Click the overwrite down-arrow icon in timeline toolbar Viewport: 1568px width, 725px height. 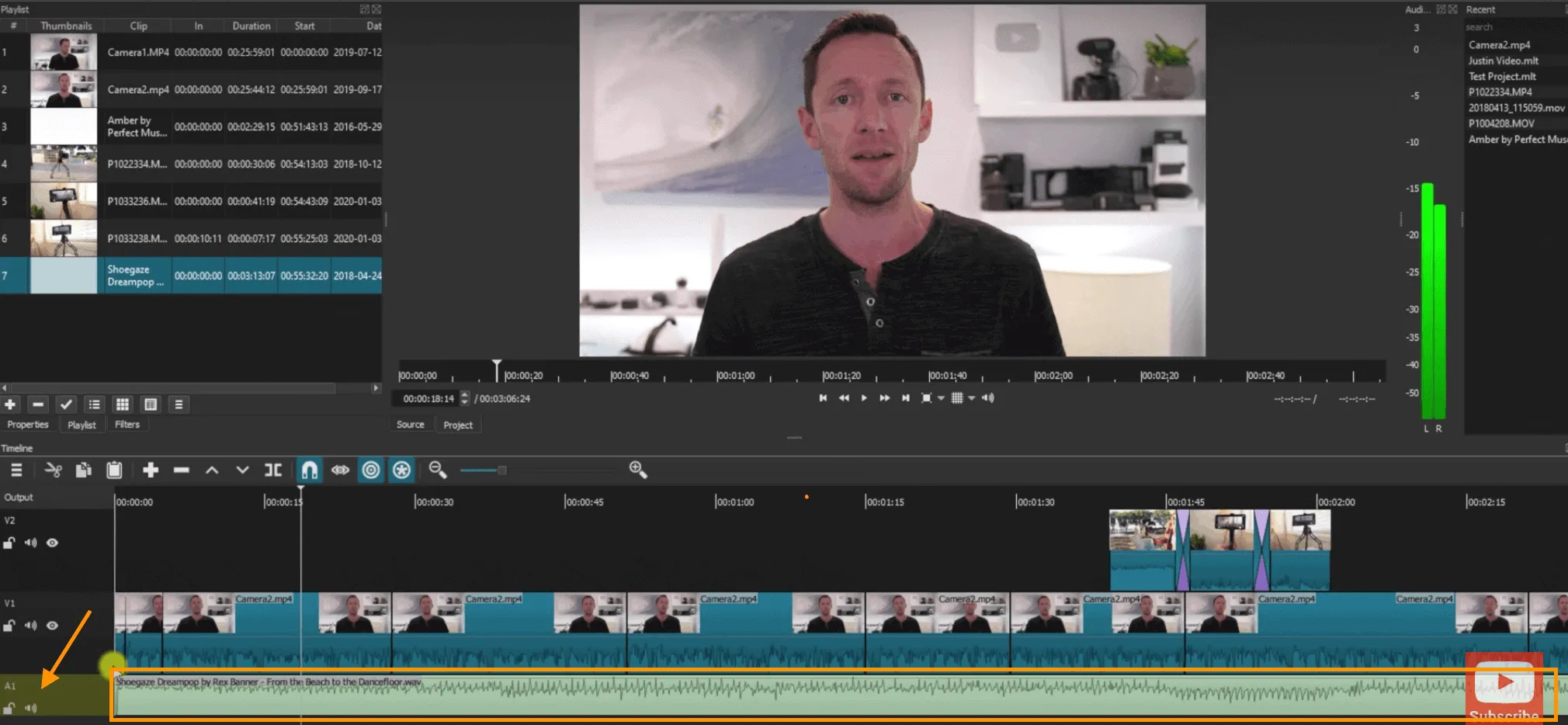[242, 470]
